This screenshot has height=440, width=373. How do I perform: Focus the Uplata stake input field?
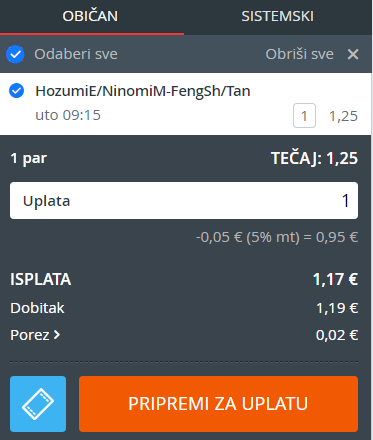pos(184,201)
